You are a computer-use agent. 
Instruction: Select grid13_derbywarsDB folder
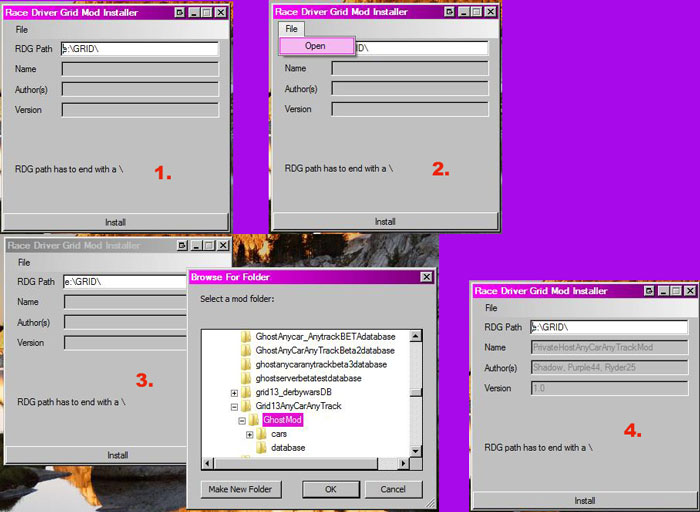[x=293, y=392]
